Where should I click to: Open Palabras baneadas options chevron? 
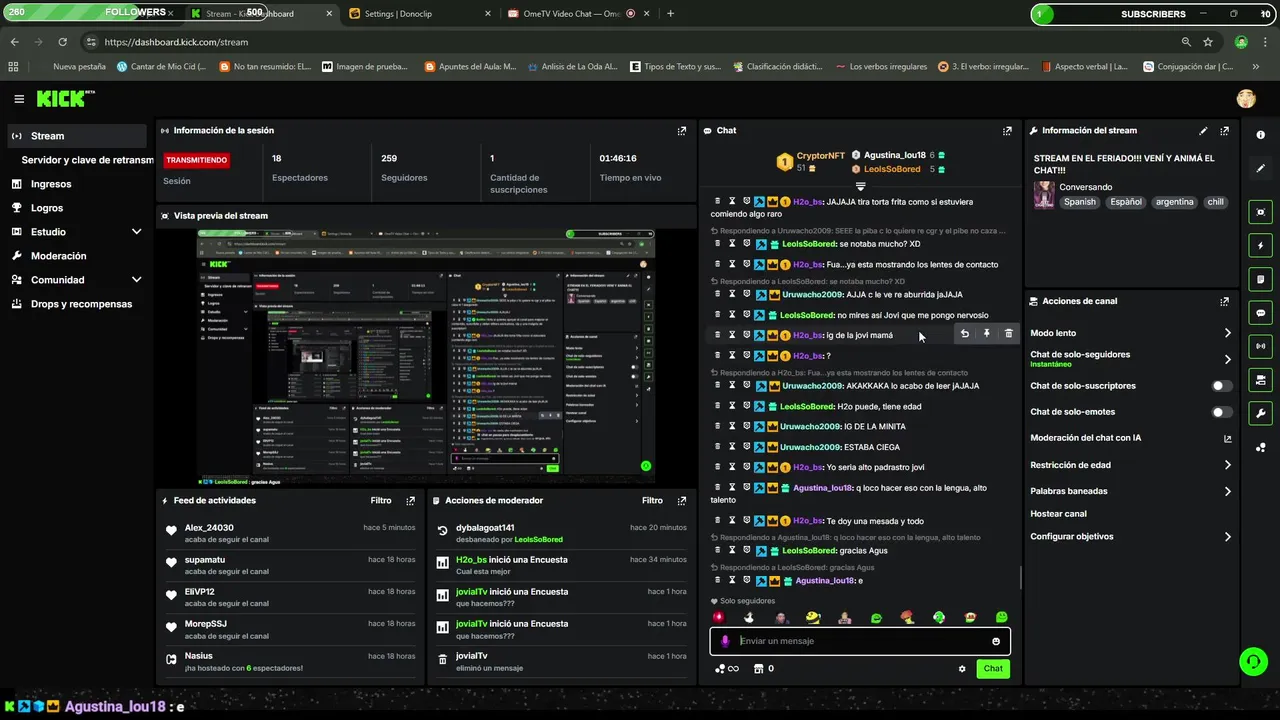tap(1228, 491)
